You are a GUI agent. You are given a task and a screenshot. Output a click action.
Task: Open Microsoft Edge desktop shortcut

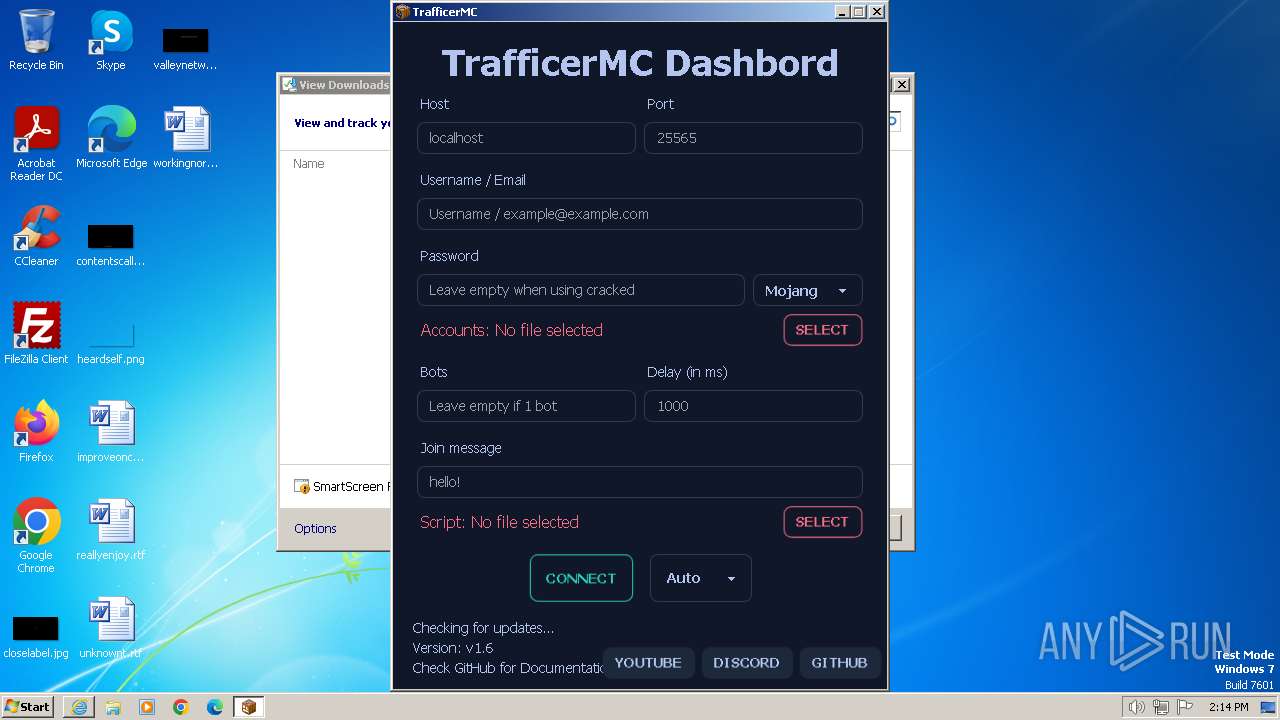(x=111, y=137)
